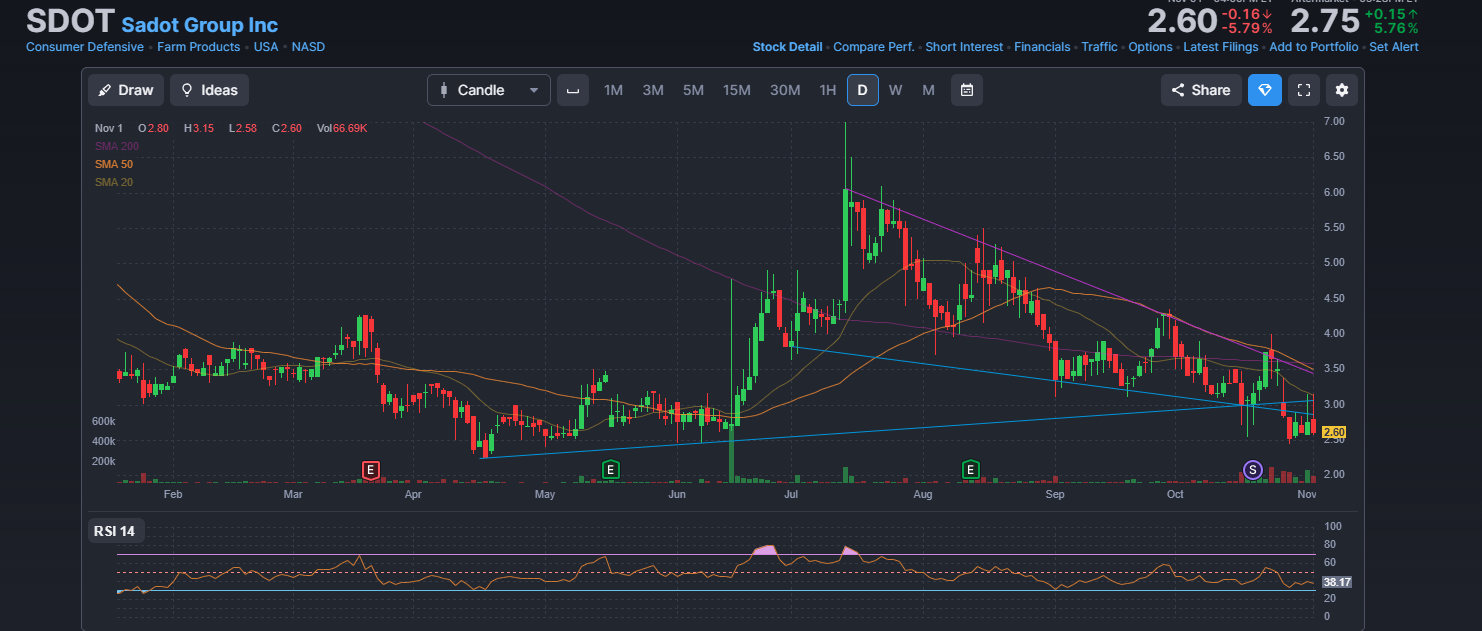Select the 15M interval
Viewport: 1482px width, 631px height.
(736, 90)
